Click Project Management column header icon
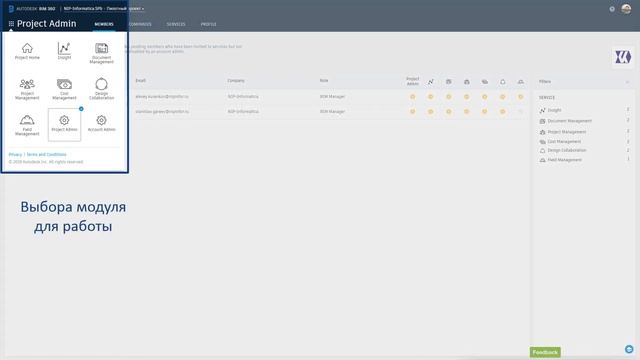Screen dimensions: 640x360 coord(467,82)
